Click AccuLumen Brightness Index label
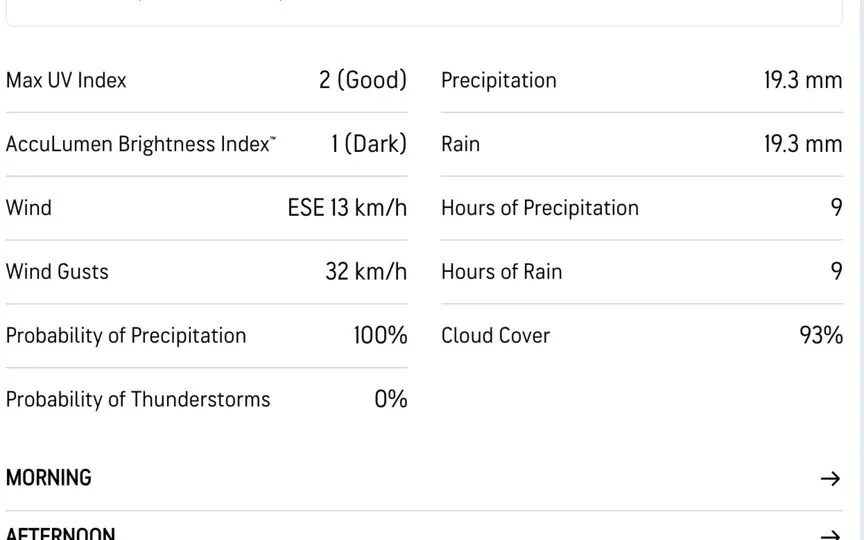 [x=141, y=144]
